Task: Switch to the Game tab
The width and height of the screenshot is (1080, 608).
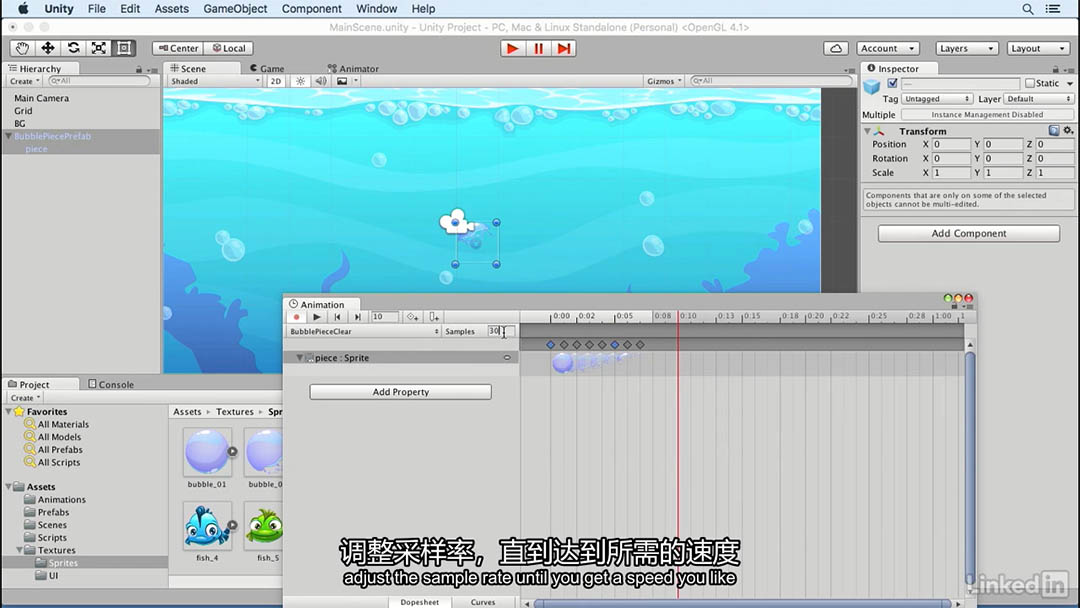Action: [267, 69]
